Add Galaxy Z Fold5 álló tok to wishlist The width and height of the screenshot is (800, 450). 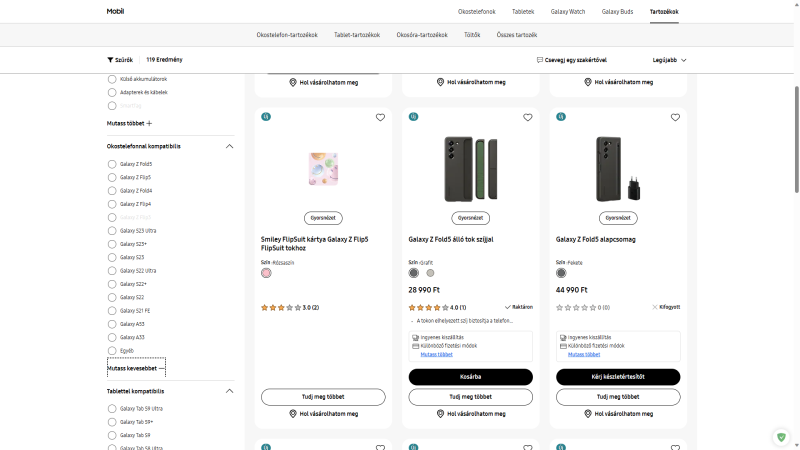click(x=528, y=117)
